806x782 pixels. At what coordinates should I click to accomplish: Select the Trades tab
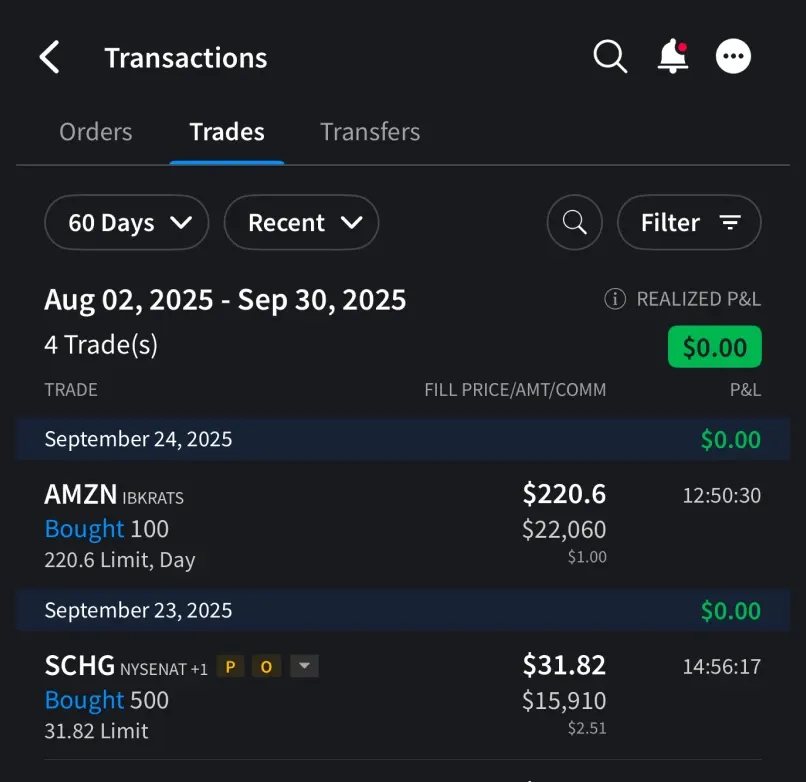[227, 132]
